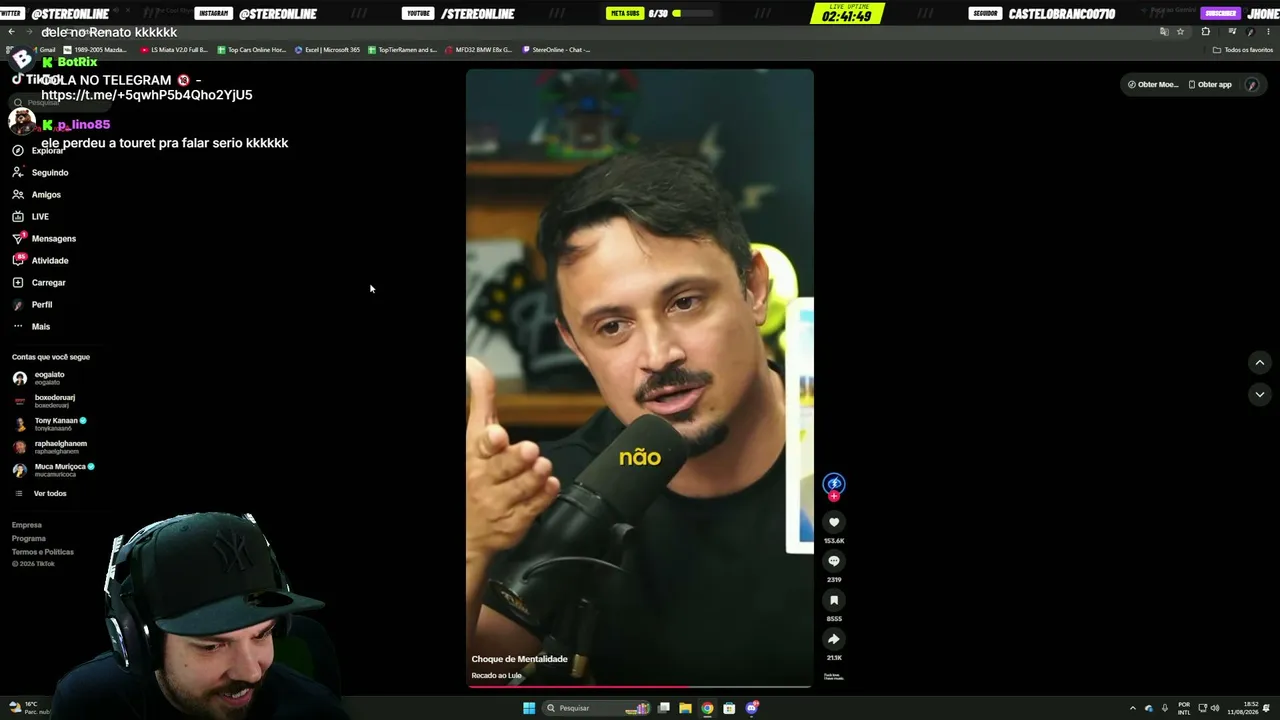Open the Perfil page
Screen dimensions: 1280x720
coord(32,304)
